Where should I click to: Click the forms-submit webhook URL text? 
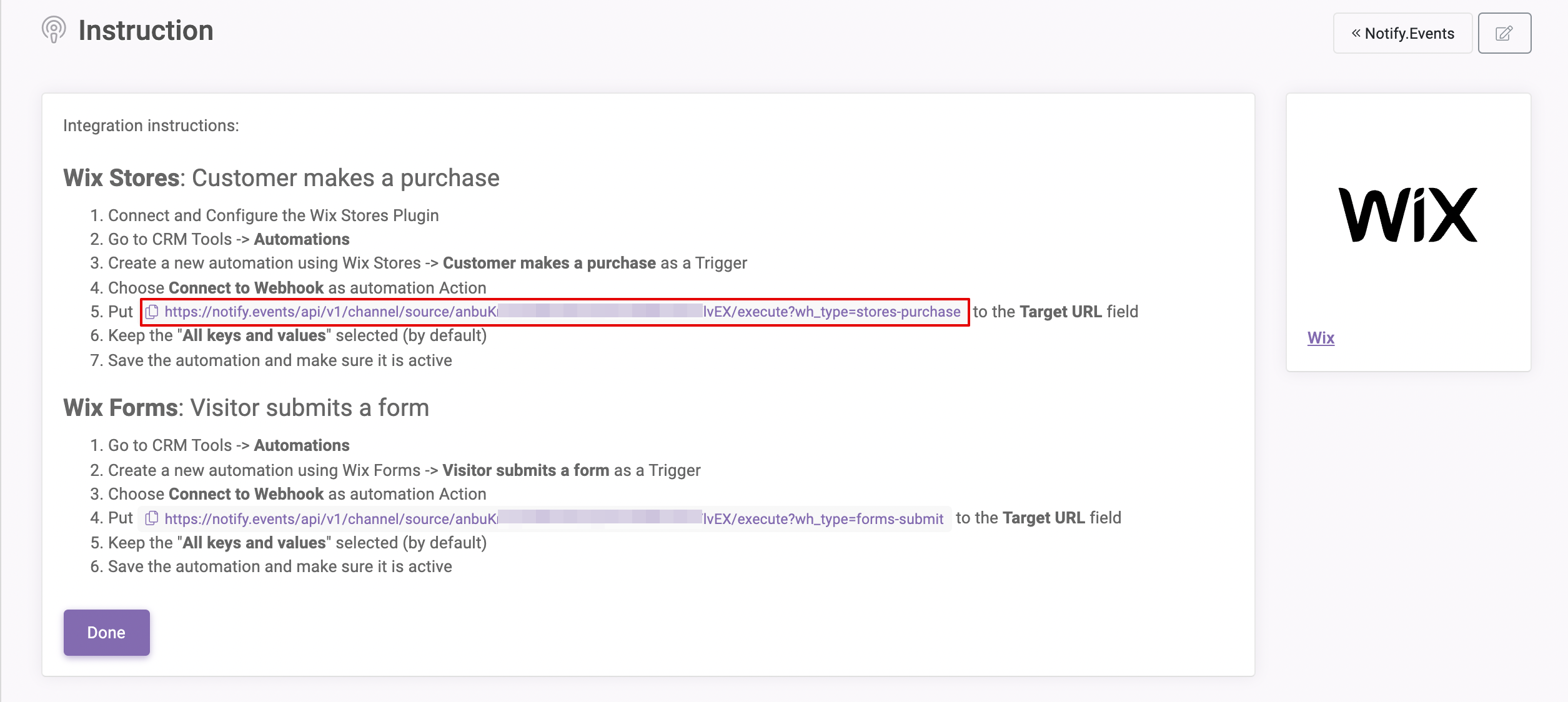[x=553, y=518]
